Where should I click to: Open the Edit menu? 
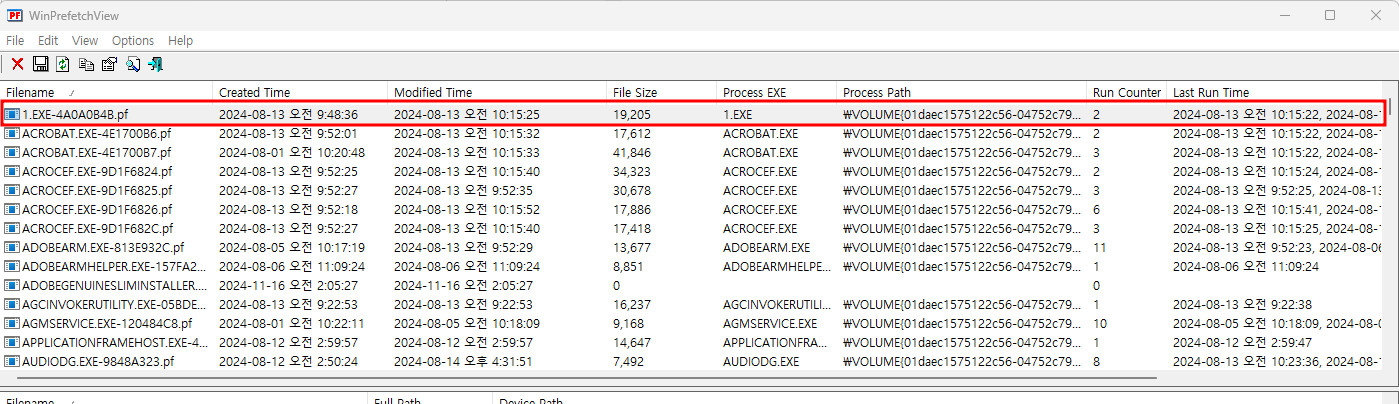(48, 41)
